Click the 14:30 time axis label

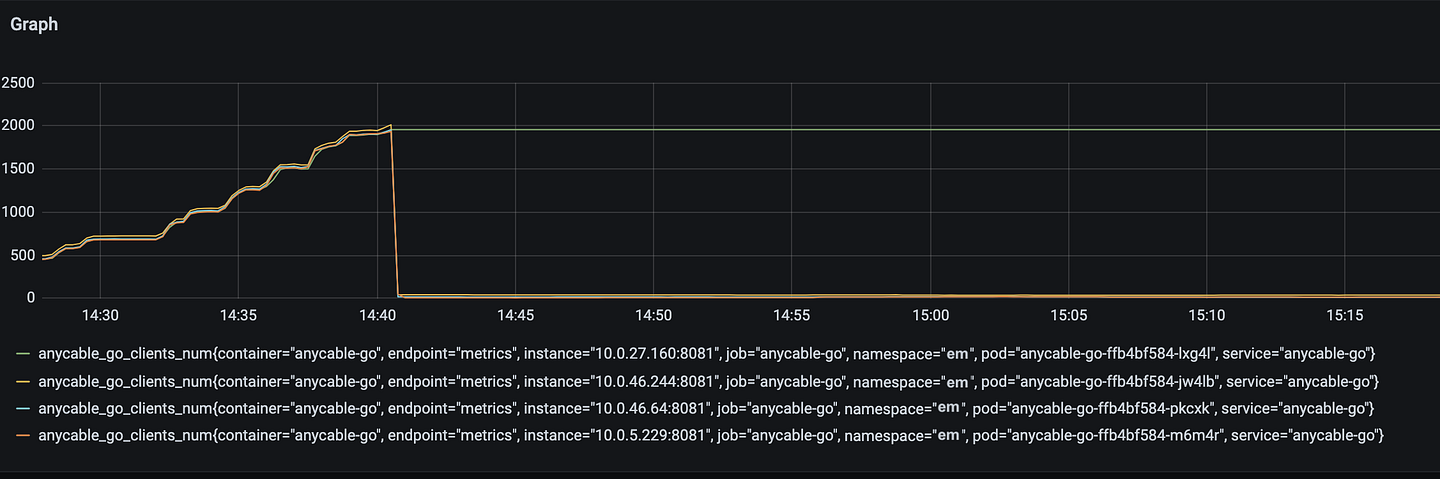pos(100,315)
